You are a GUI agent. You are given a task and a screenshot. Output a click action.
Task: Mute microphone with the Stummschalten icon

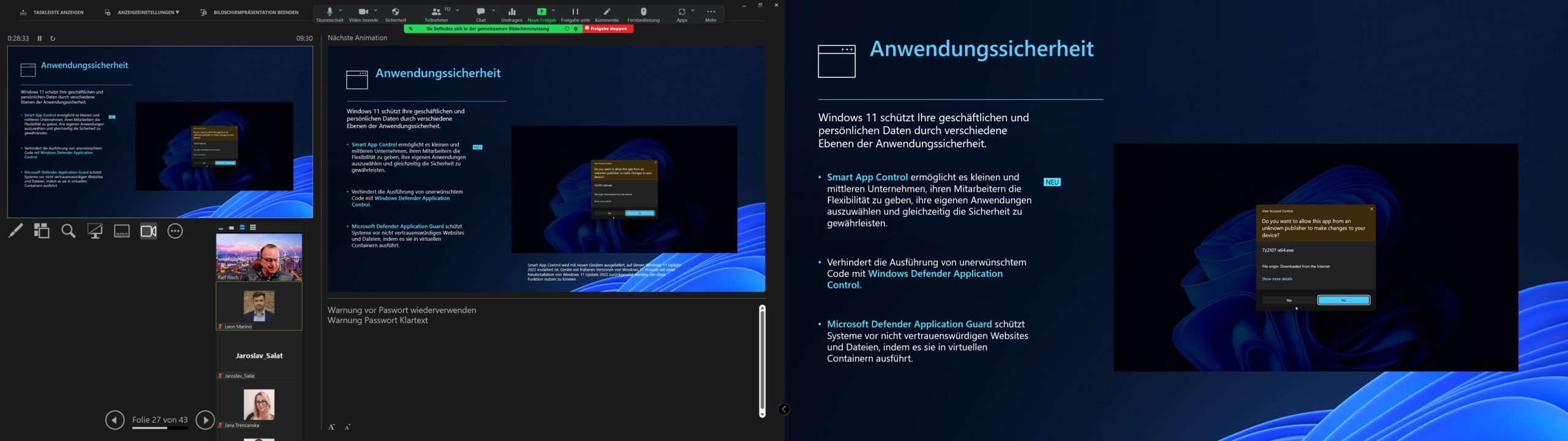[330, 14]
